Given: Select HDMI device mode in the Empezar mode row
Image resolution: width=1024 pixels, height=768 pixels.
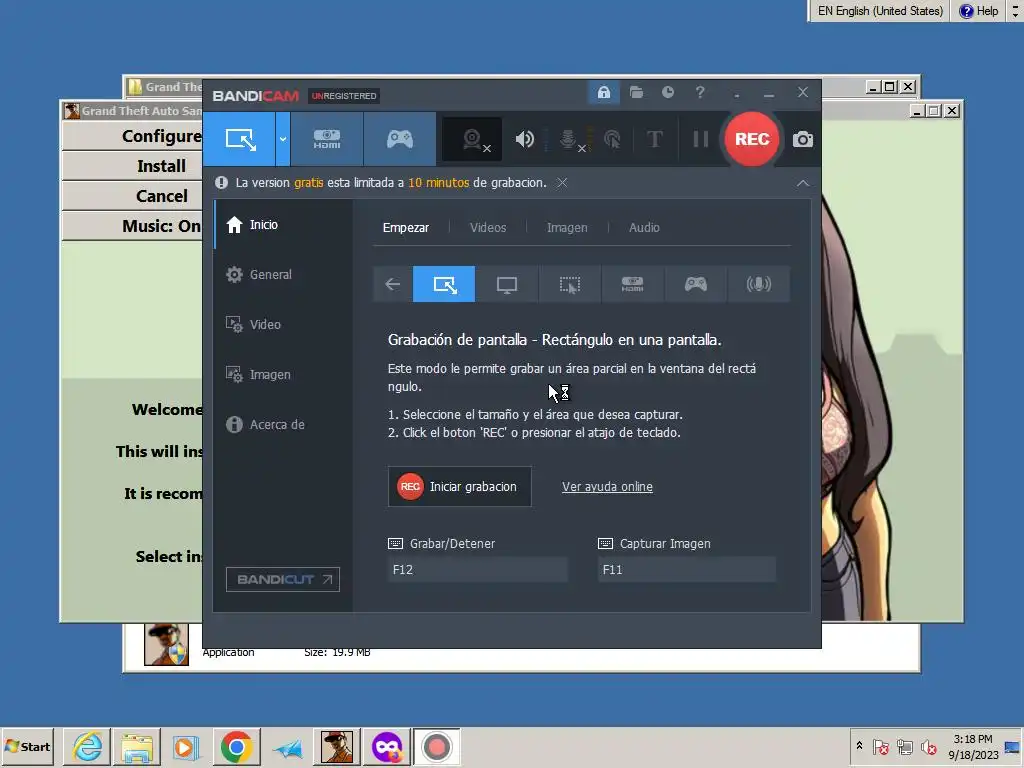Looking at the screenshot, I should [x=632, y=284].
